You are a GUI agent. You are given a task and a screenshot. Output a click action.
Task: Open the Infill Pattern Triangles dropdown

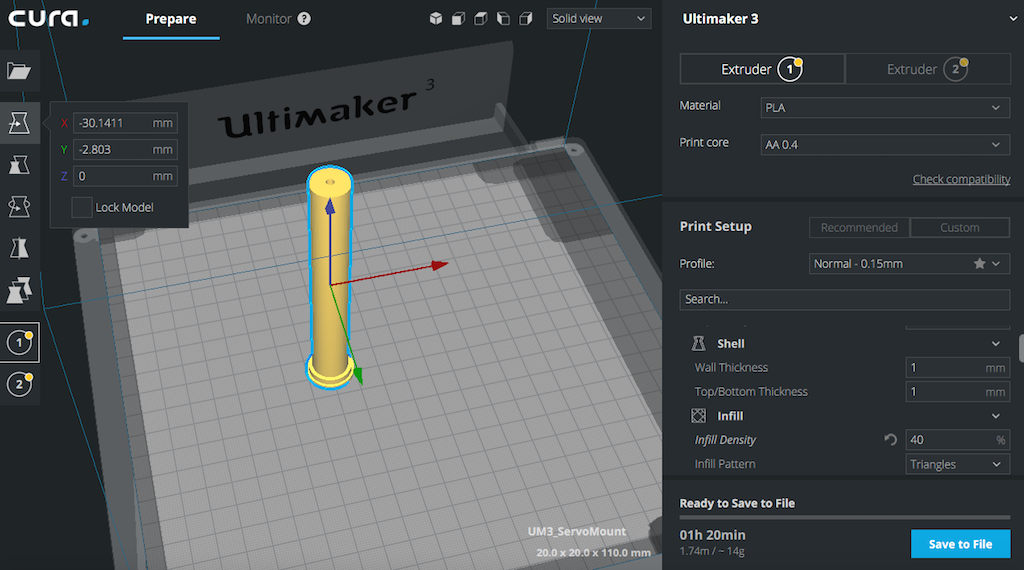(x=957, y=464)
